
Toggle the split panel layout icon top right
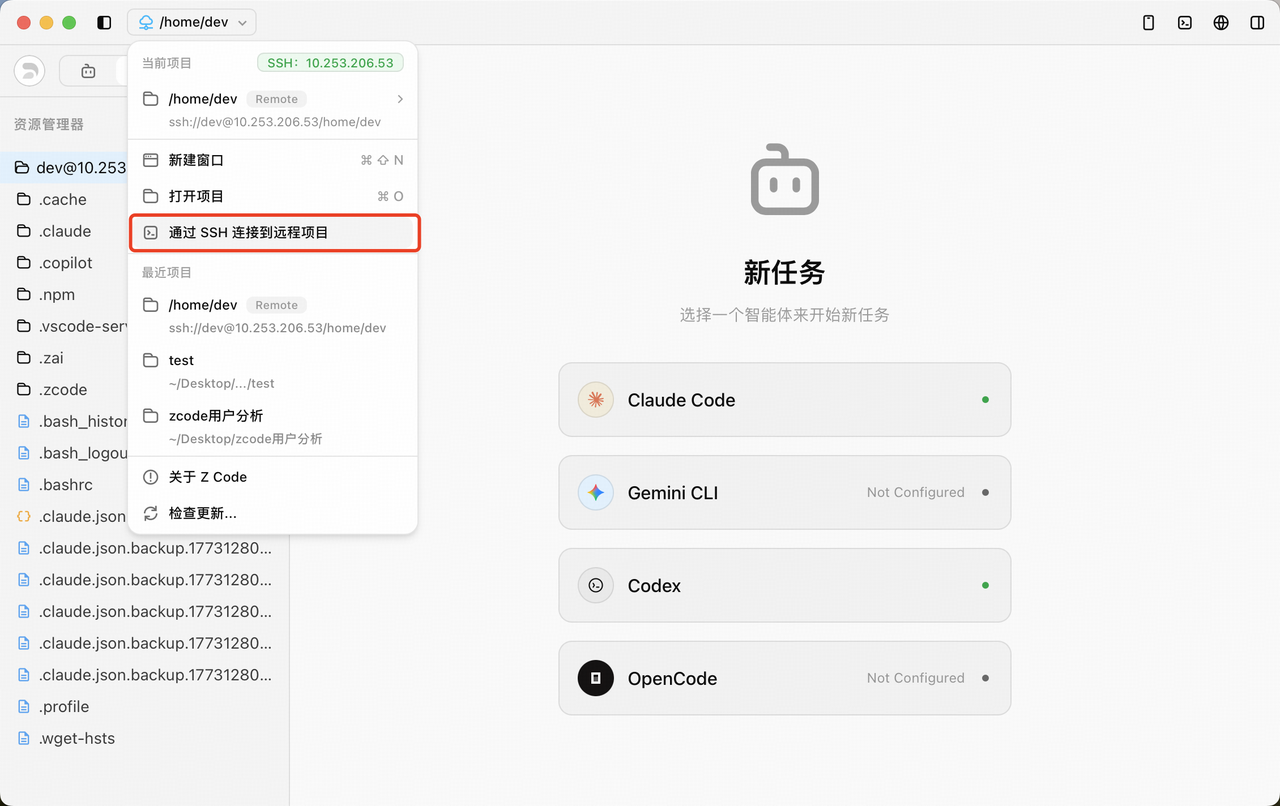coord(1257,21)
